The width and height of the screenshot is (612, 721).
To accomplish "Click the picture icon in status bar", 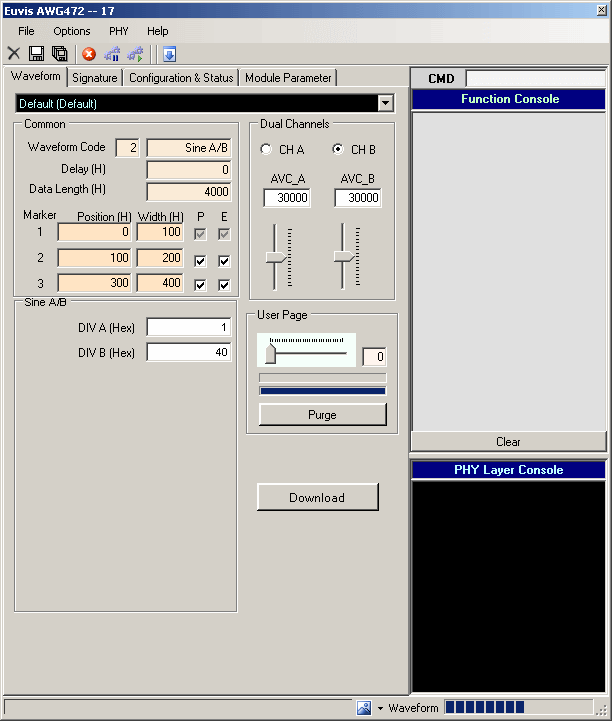I will (364, 708).
